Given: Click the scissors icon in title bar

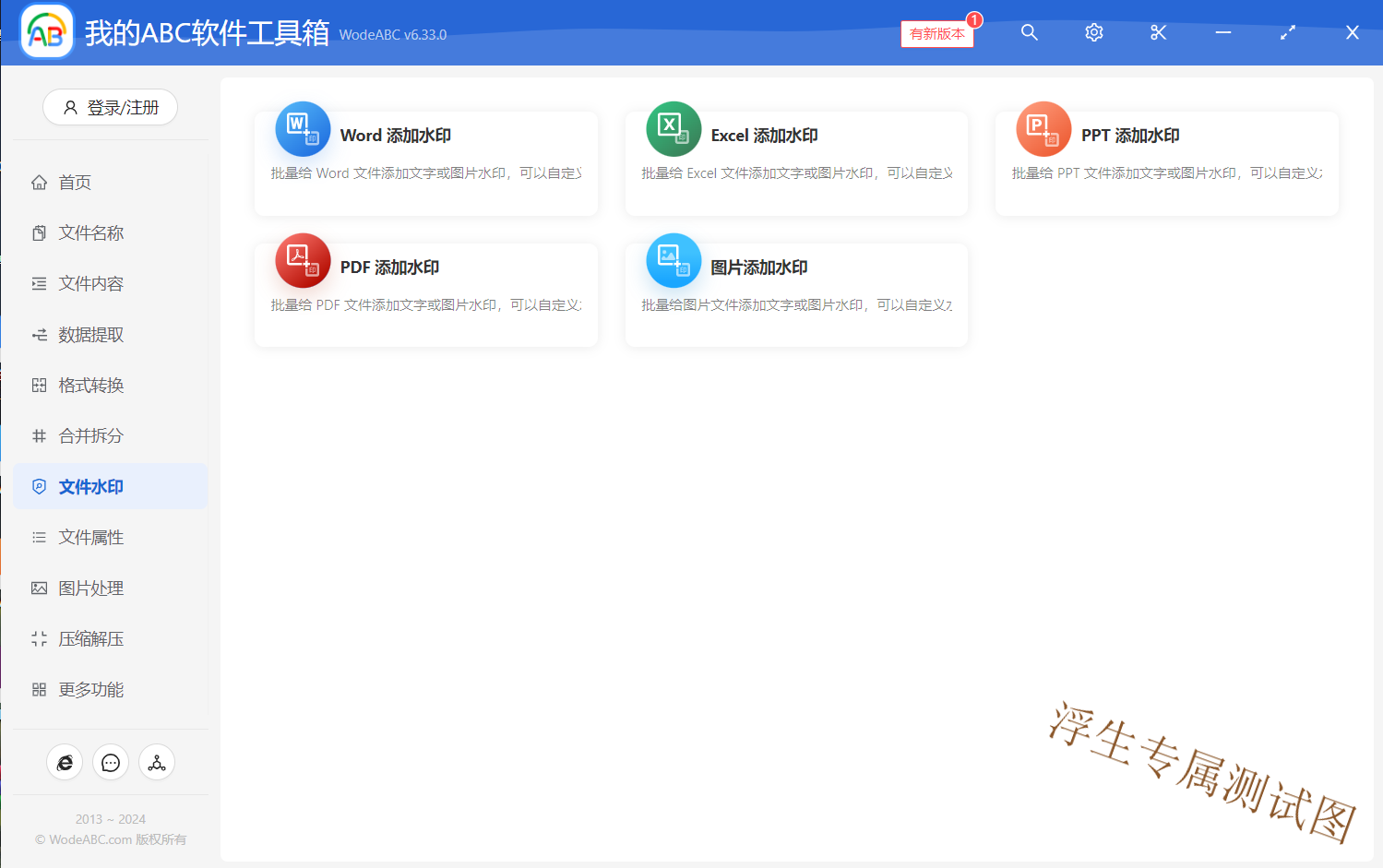Looking at the screenshot, I should (1159, 33).
